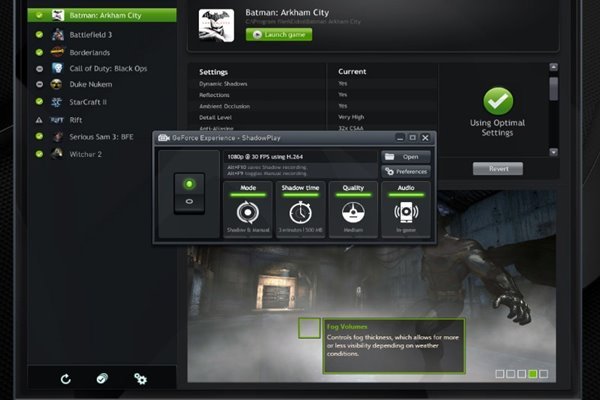Click the 1080p @ 30 FPS status text
This screenshot has height=400, width=600.
pos(265,157)
